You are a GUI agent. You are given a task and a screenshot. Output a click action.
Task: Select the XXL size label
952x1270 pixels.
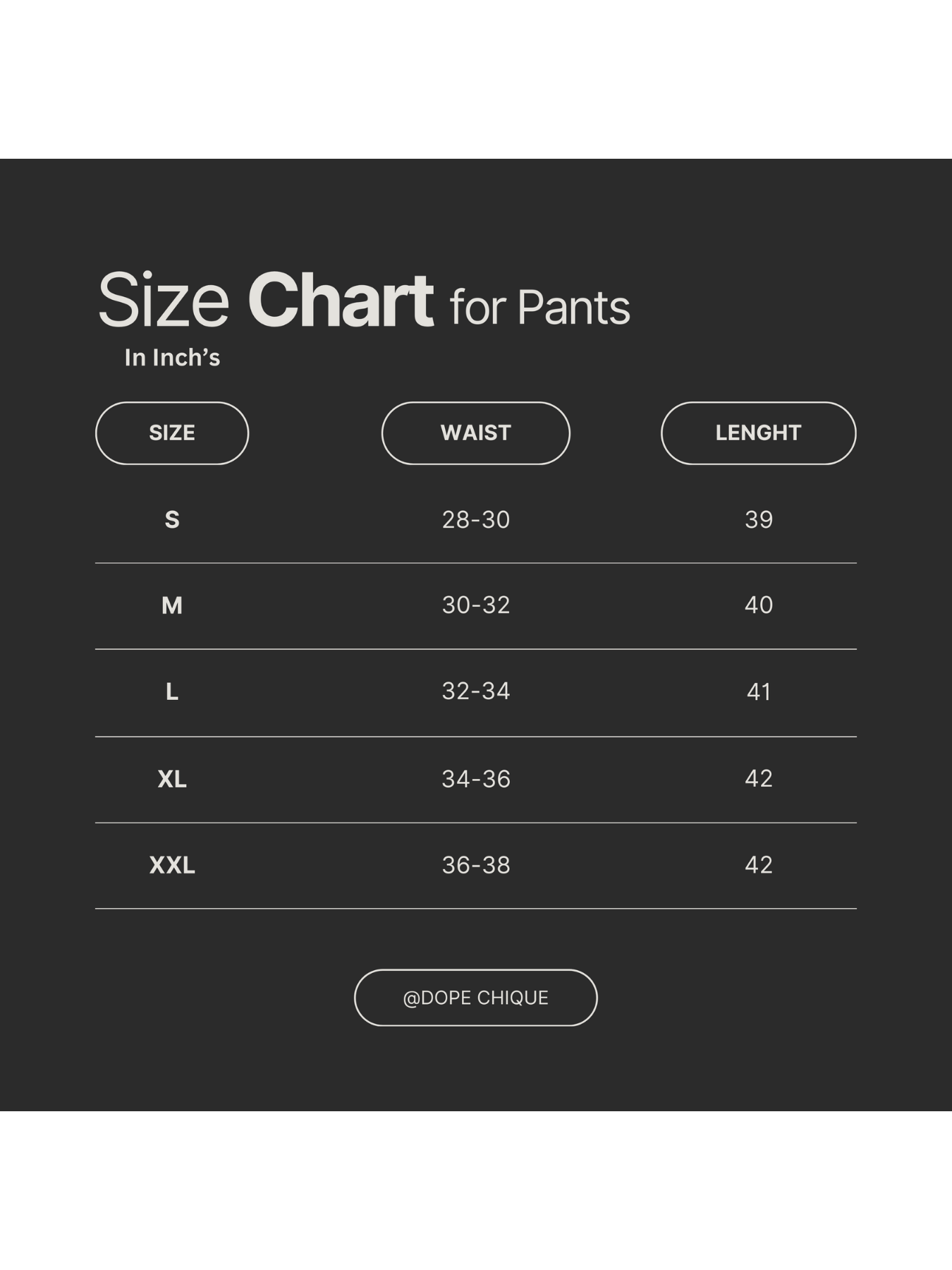(172, 865)
